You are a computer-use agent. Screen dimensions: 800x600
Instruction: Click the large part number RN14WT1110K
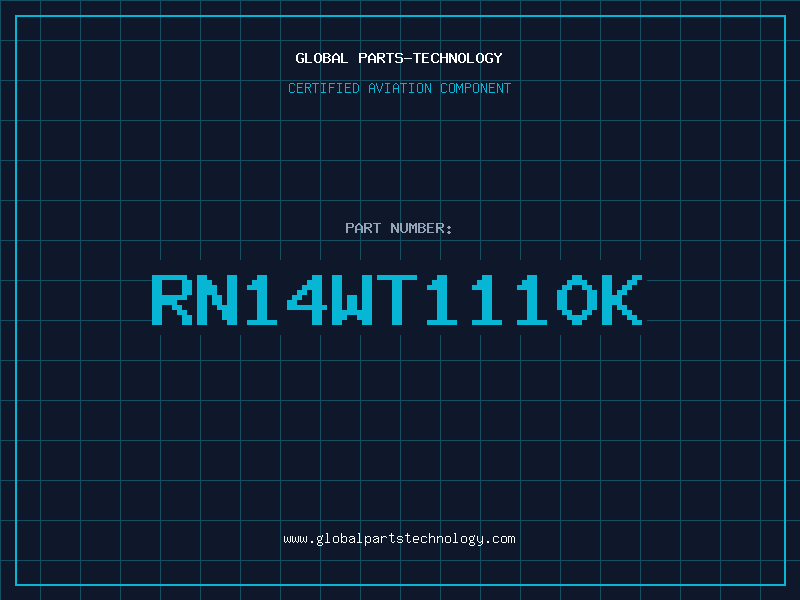click(x=397, y=299)
